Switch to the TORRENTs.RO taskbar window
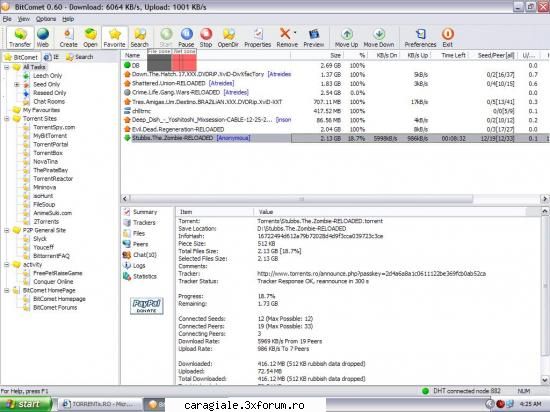Image resolution: width=550 pixels, height=412 pixels. [99, 404]
